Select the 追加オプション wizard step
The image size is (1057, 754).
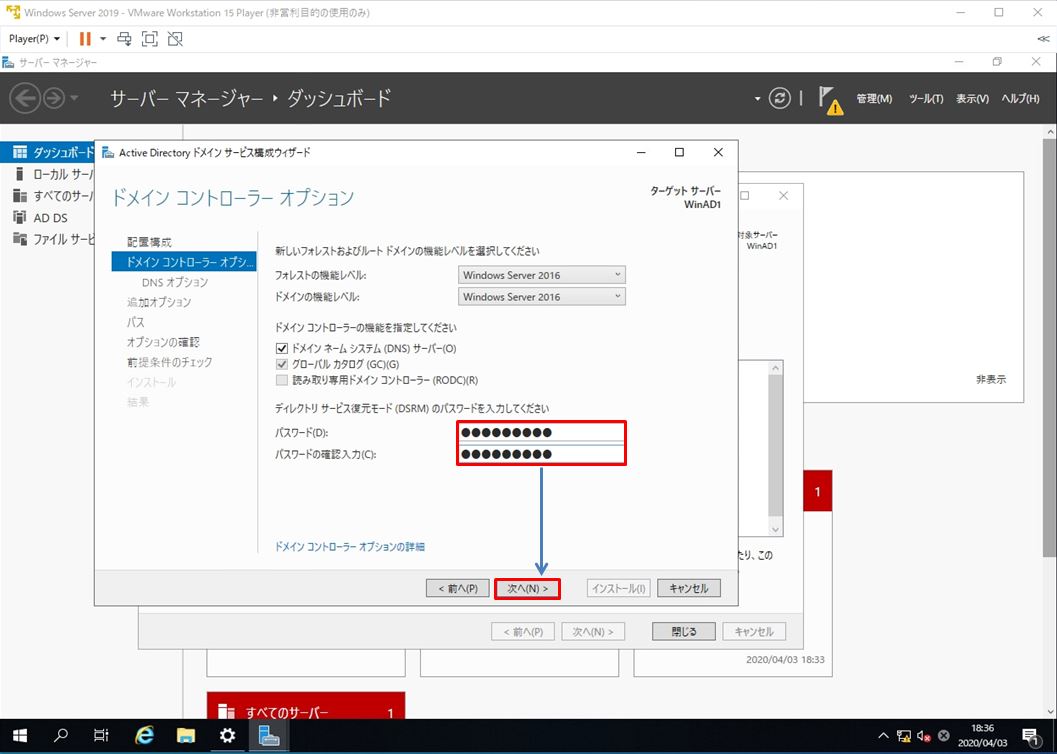point(159,302)
